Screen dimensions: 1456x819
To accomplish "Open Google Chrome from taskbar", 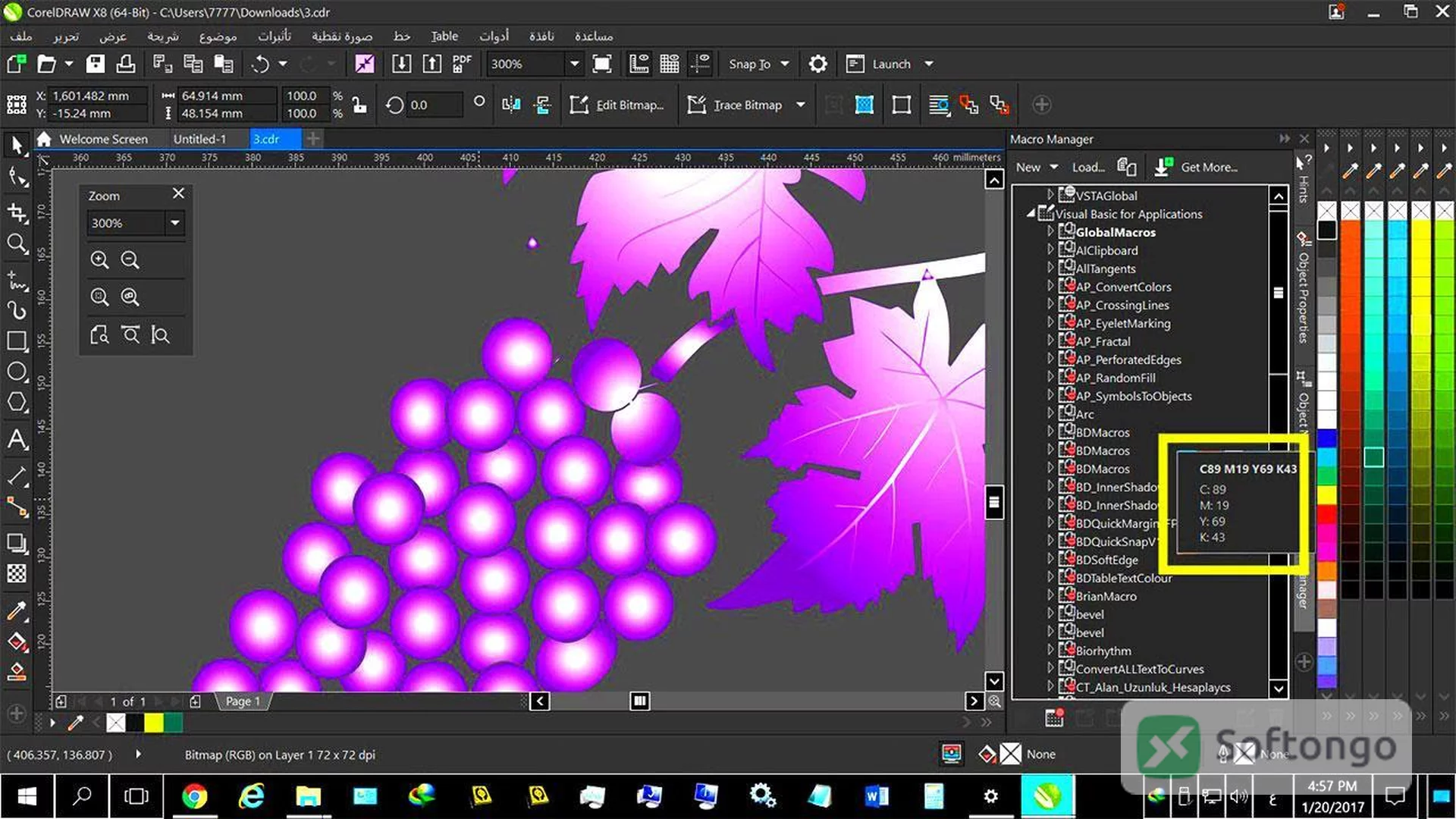I will (194, 796).
